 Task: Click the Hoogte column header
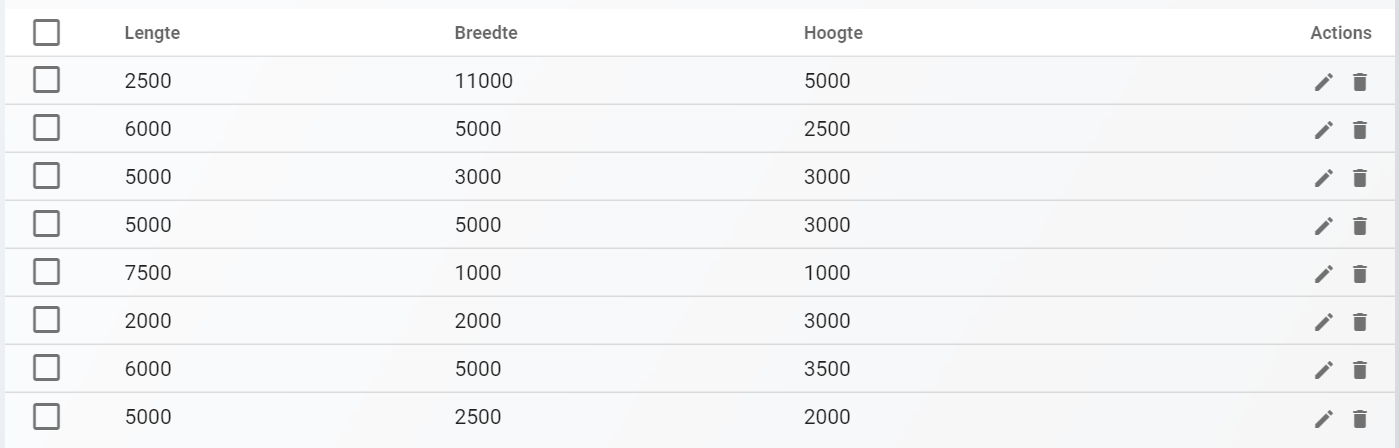pos(833,33)
